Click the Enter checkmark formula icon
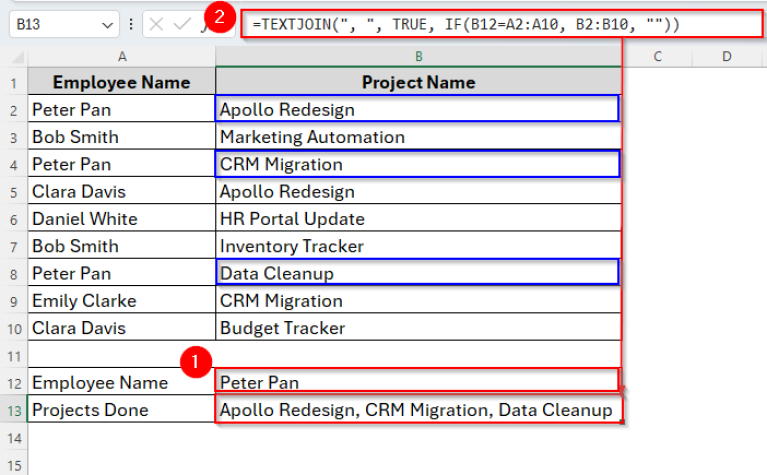This screenshot has width=767, height=475. point(182,24)
